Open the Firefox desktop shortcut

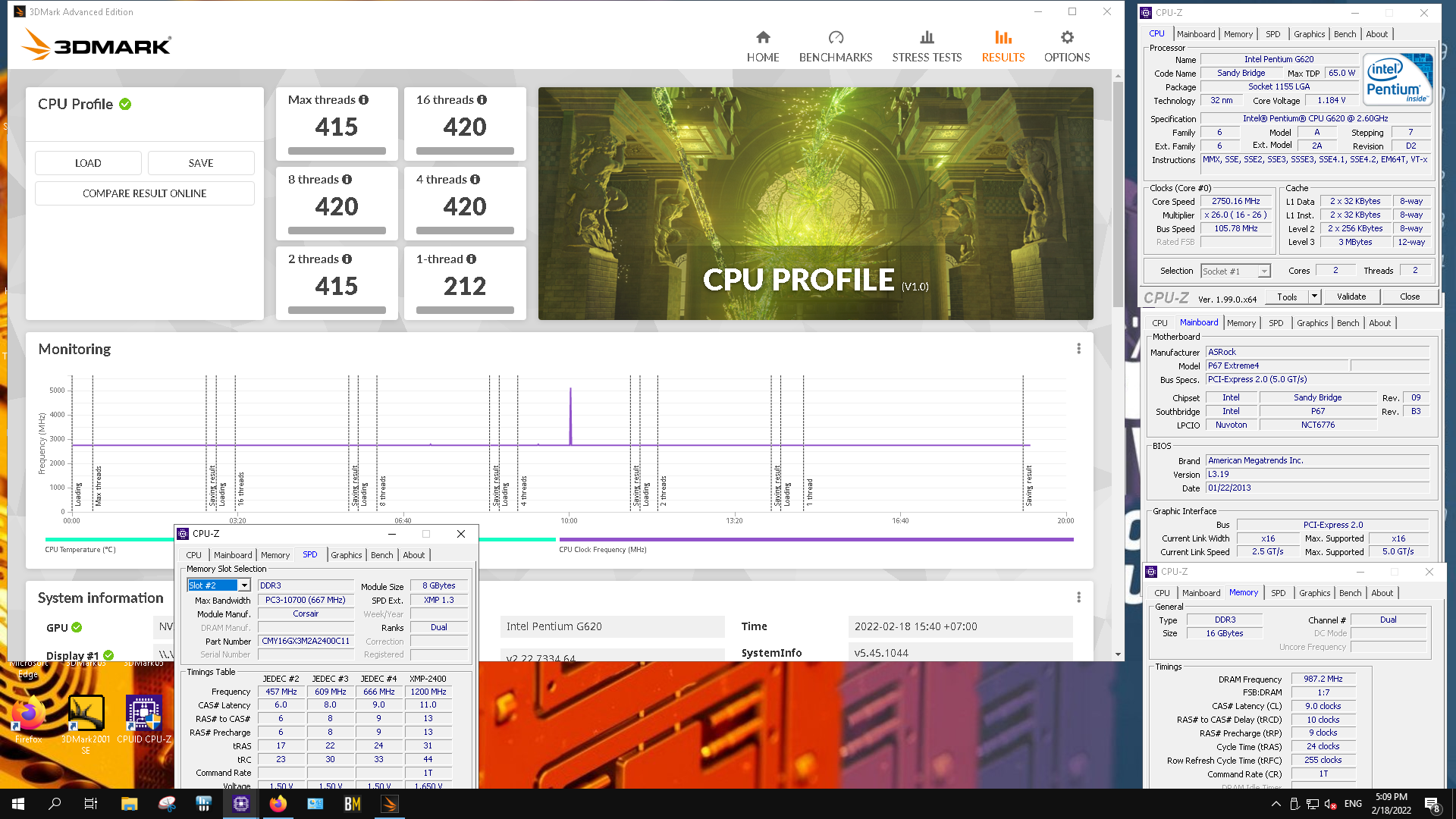tap(29, 719)
